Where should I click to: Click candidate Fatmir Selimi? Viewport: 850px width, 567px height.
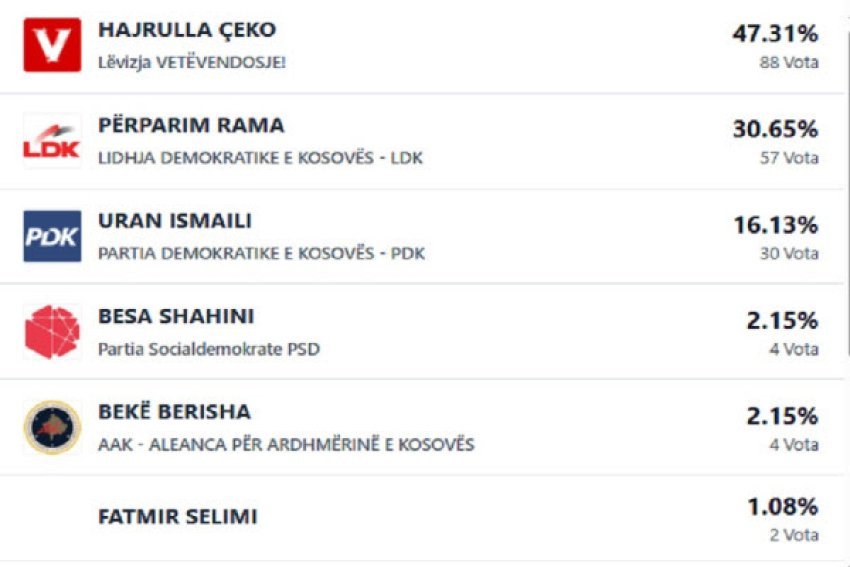[177, 517]
